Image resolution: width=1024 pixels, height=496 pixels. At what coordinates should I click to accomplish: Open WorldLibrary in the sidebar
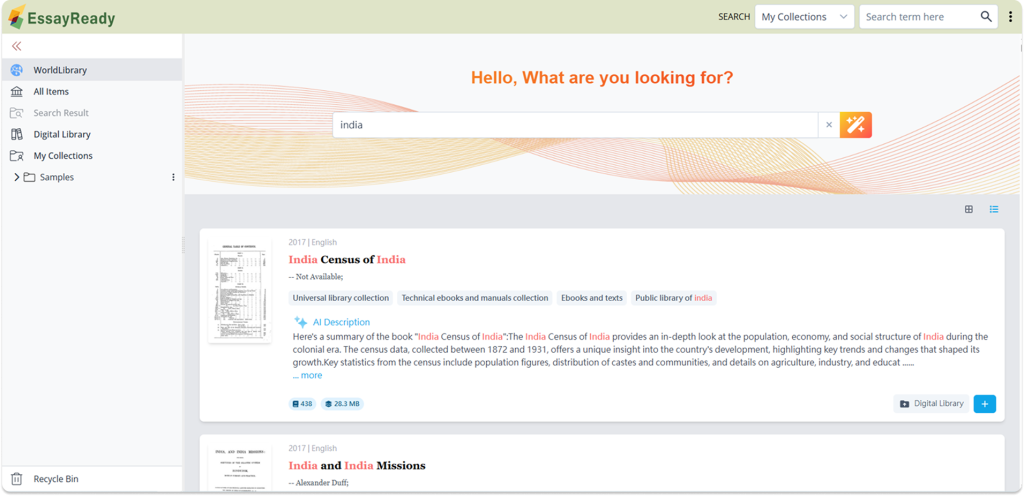(x=92, y=70)
